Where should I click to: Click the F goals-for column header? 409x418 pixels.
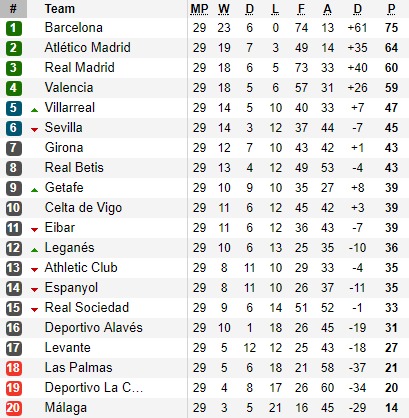click(301, 9)
